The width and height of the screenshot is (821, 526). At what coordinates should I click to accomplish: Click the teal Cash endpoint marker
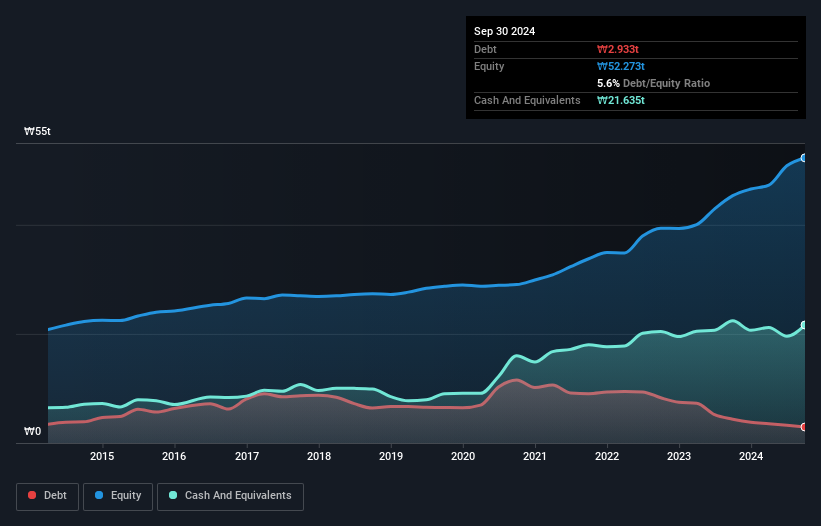tap(804, 325)
